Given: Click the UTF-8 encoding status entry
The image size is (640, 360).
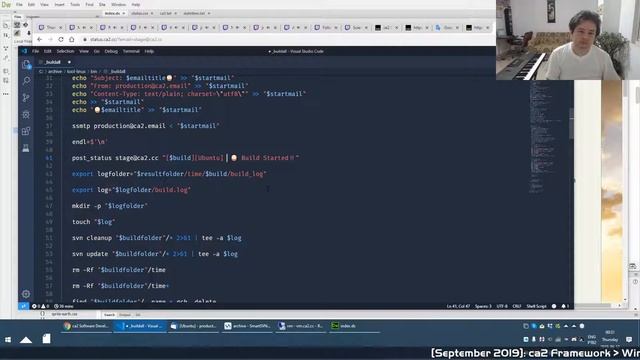Looking at the screenshot, I should [x=502, y=306].
